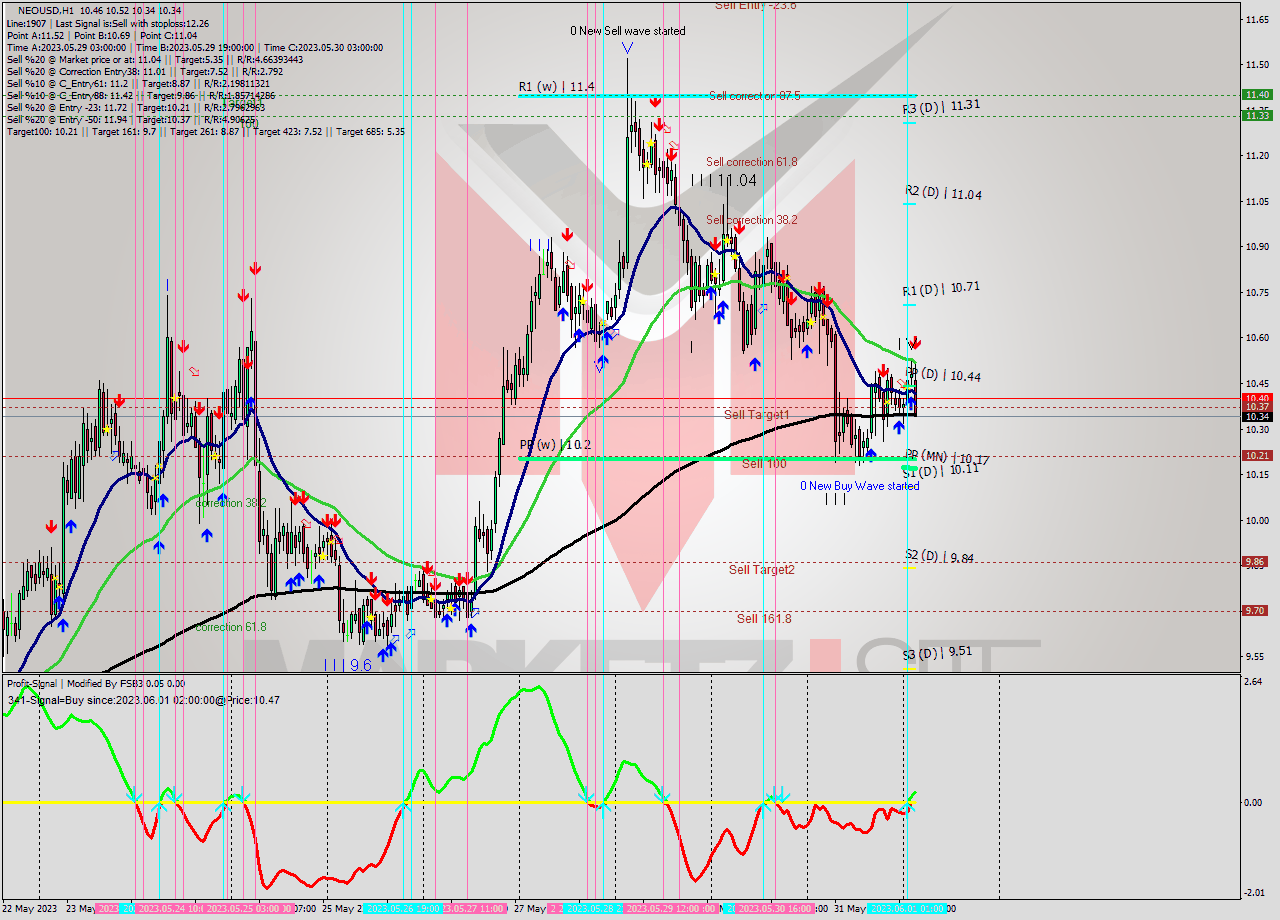Screen dimensions: 1280x920
Task: Click the green 'correction 61.8' label
Action: (231, 627)
